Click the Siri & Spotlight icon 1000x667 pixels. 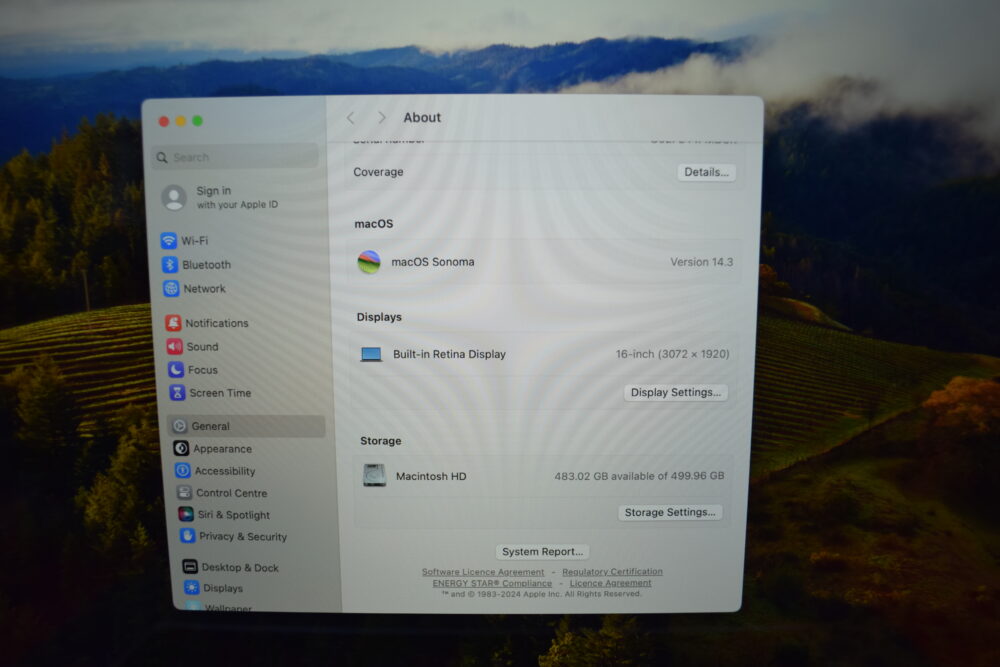[x=186, y=514]
